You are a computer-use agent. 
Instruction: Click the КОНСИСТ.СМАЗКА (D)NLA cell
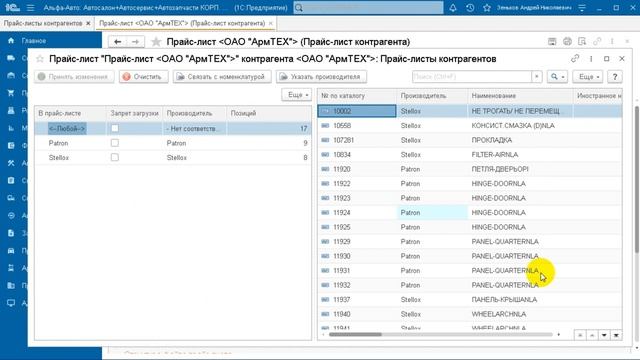520,126
